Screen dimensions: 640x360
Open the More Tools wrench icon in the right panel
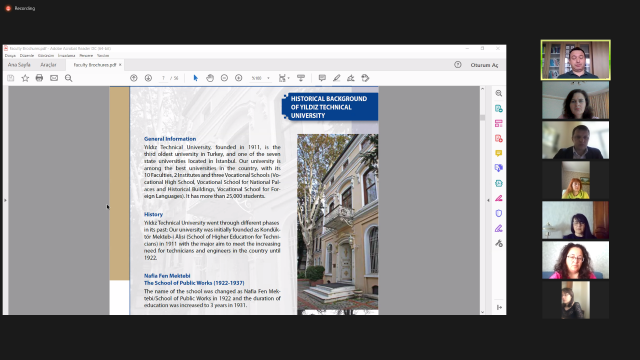(x=498, y=244)
